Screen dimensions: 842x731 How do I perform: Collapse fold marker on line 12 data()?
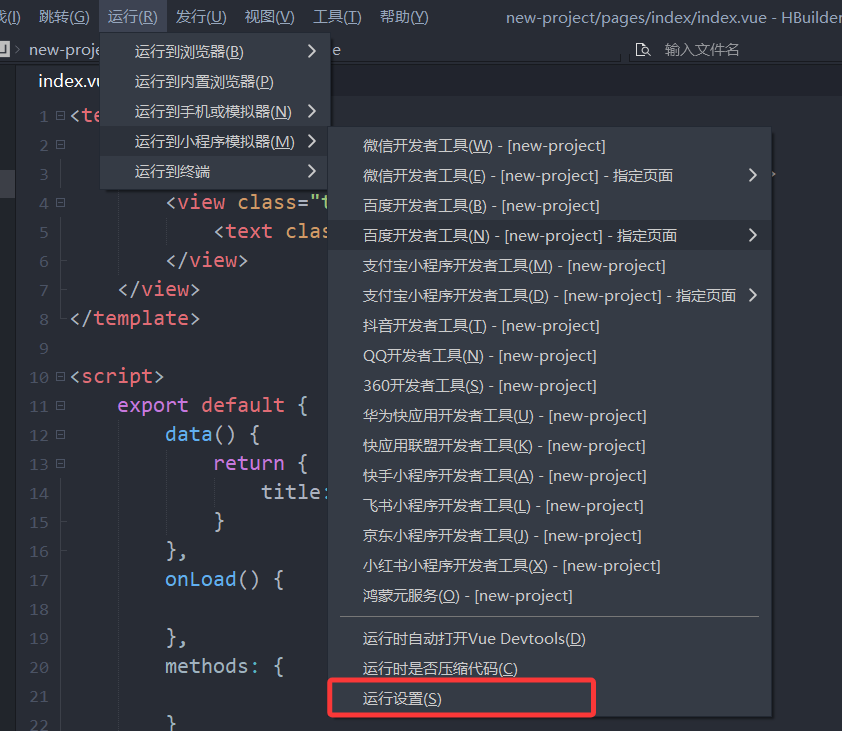61,435
